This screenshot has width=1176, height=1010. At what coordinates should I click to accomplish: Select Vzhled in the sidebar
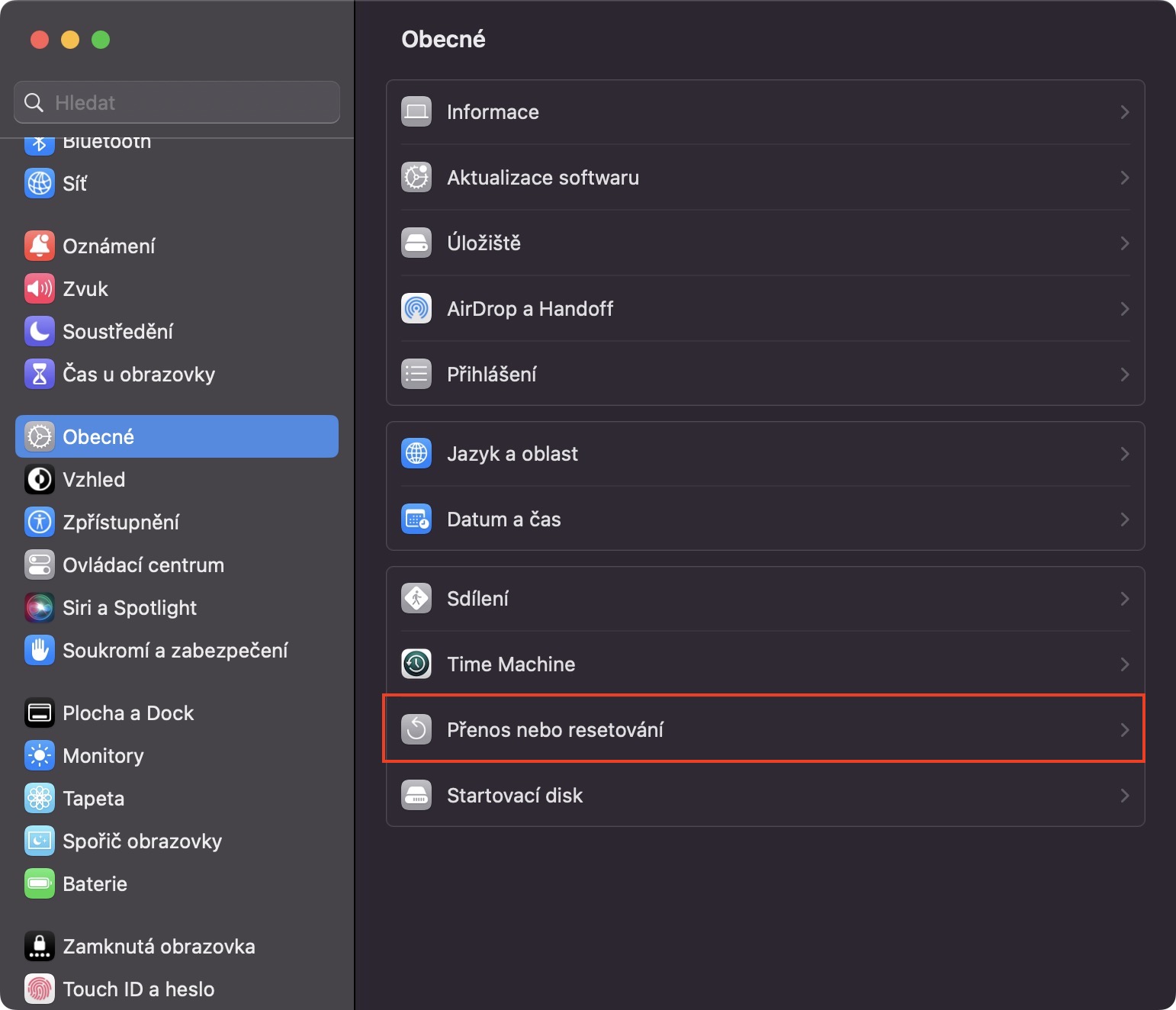pyautogui.click(x=94, y=479)
